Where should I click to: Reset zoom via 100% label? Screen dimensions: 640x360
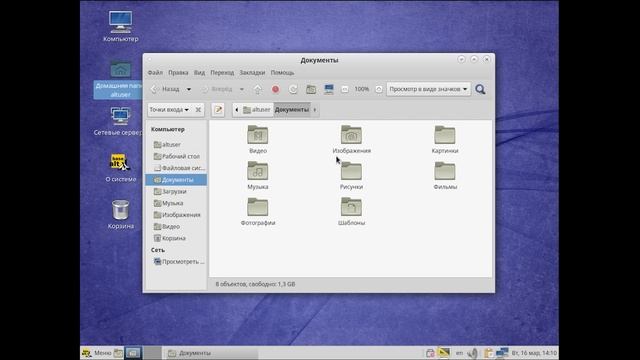coord(362,89)
